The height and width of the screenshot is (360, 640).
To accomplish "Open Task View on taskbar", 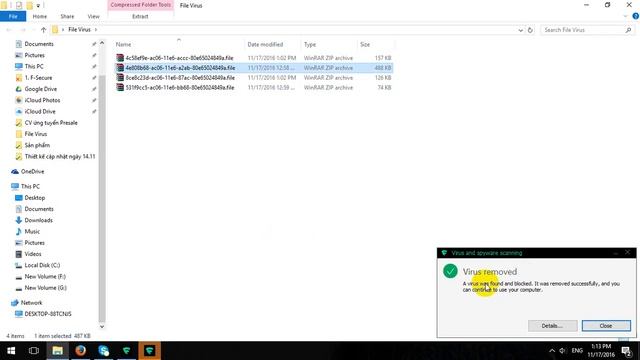I will click(34, 351).
